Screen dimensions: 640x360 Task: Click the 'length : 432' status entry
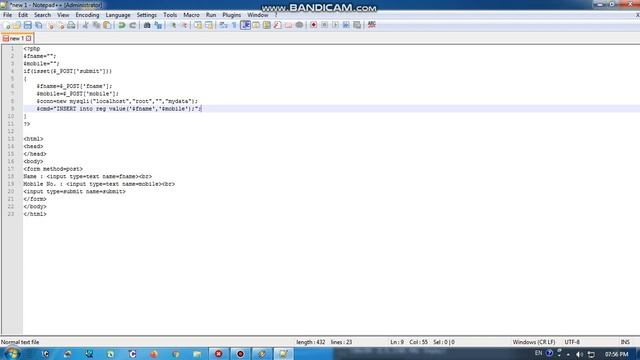click(311, 342)
